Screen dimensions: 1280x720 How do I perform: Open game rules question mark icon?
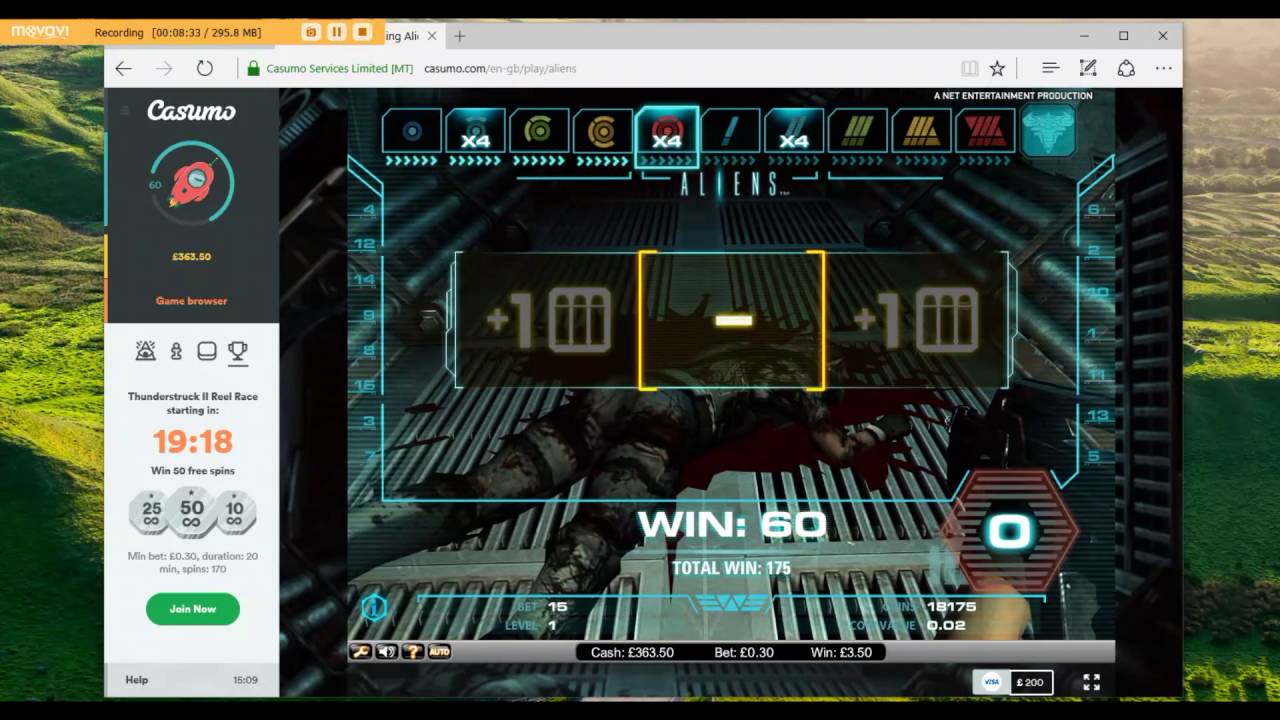click(x=413, y=652)
